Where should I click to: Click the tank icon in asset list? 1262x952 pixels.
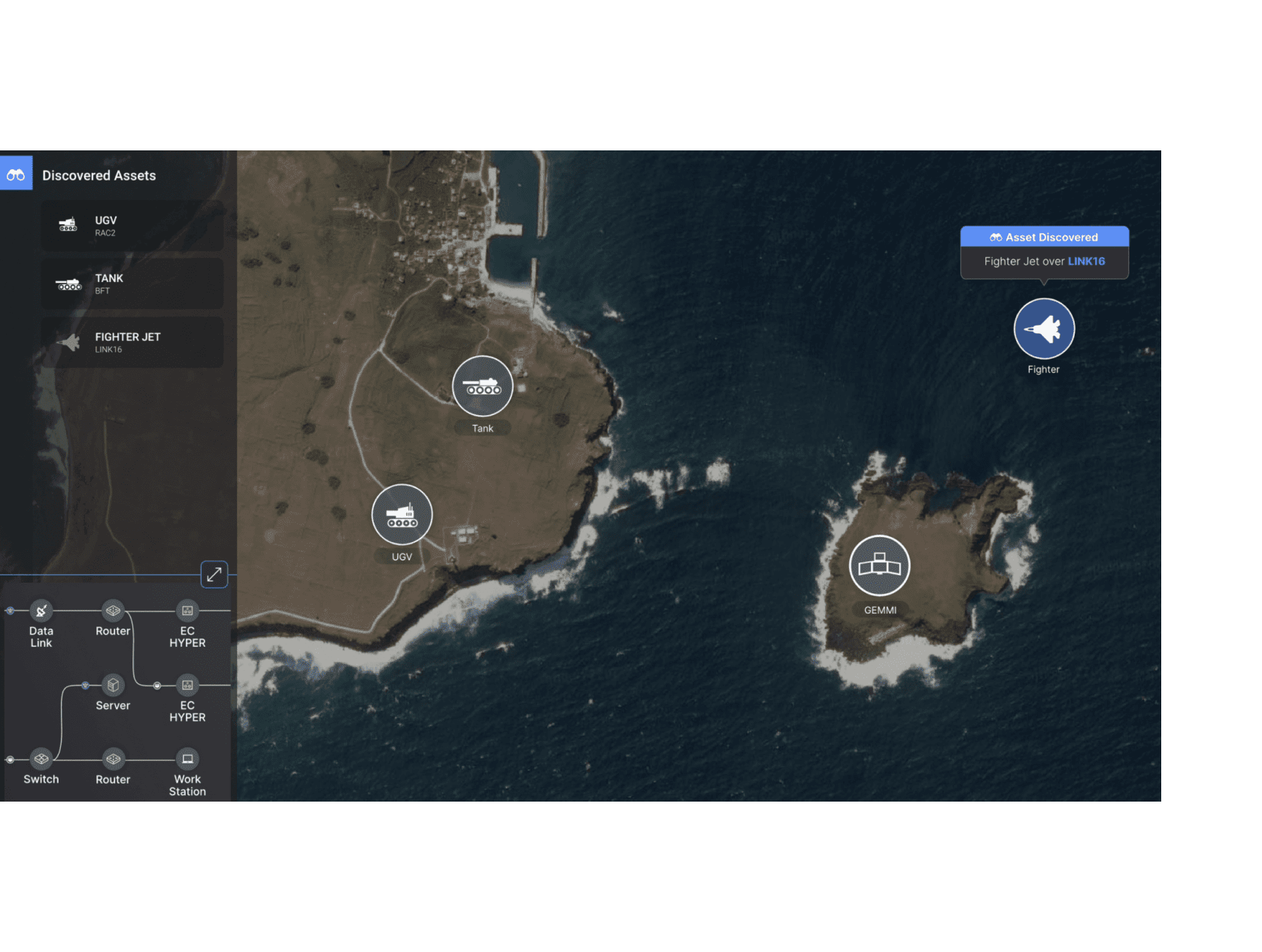point(68,284)
